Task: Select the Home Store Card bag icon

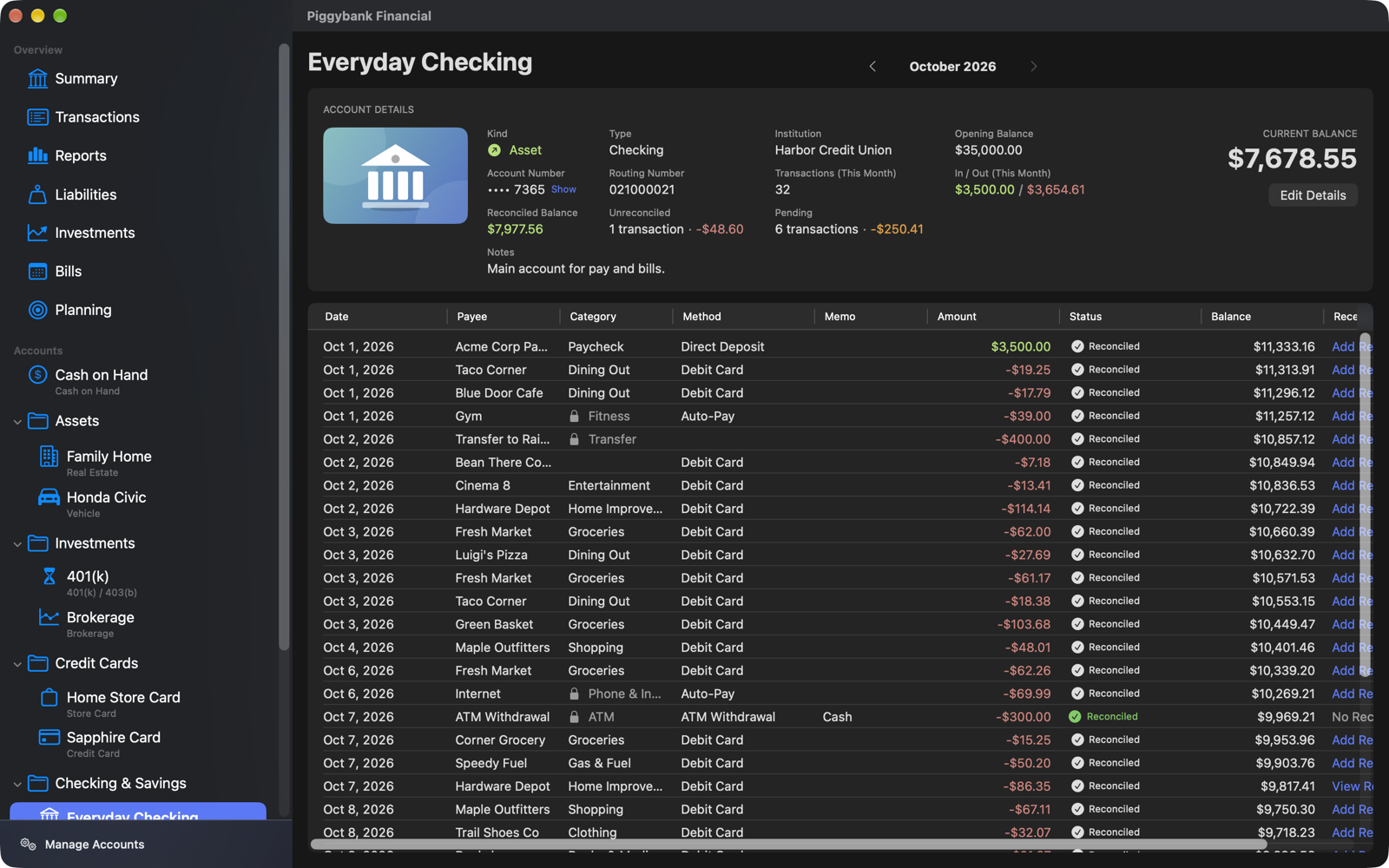Action: tap(49, 697)
